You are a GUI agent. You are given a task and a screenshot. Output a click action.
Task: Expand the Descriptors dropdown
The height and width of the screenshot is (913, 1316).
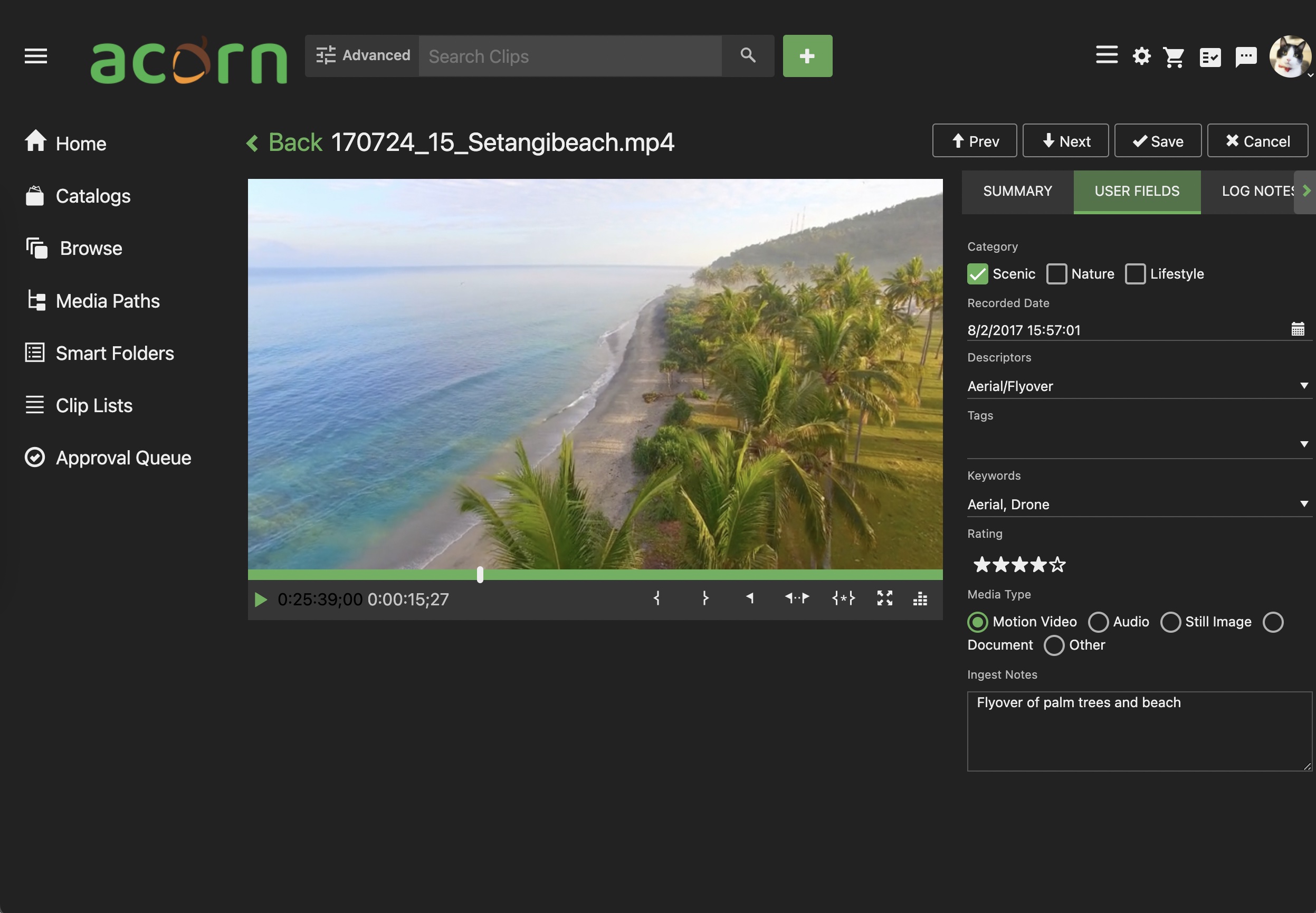(x=1304, y=386)
